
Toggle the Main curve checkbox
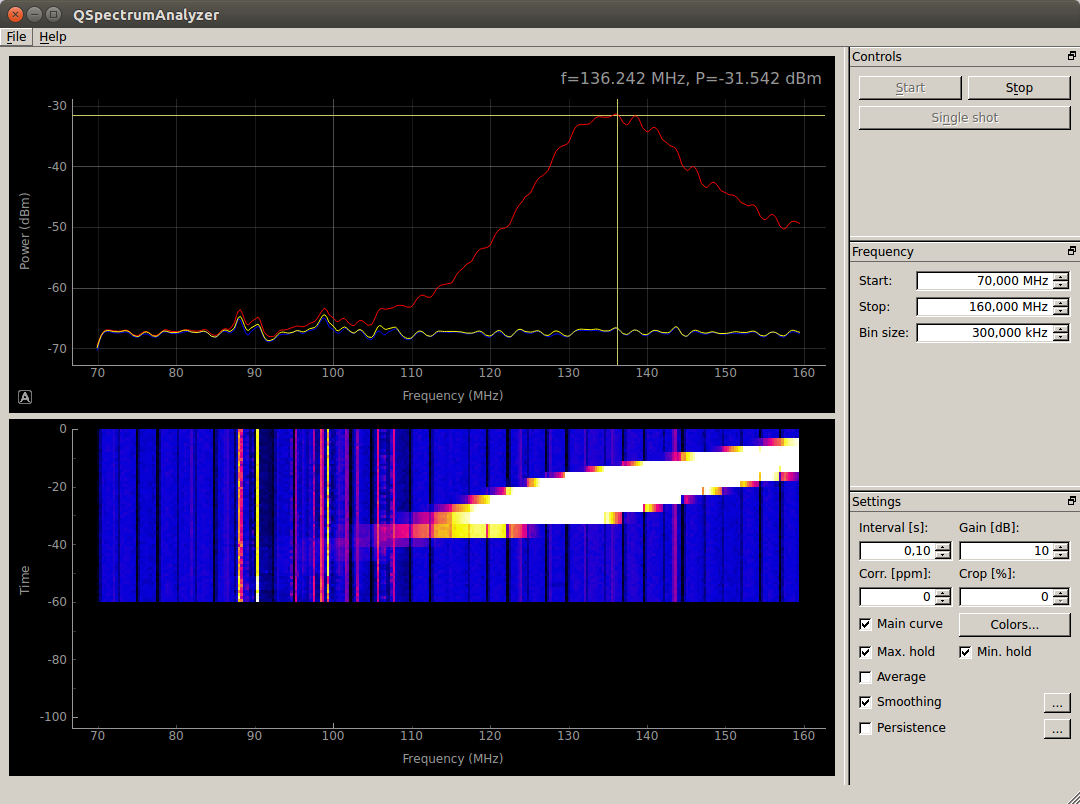866,624
